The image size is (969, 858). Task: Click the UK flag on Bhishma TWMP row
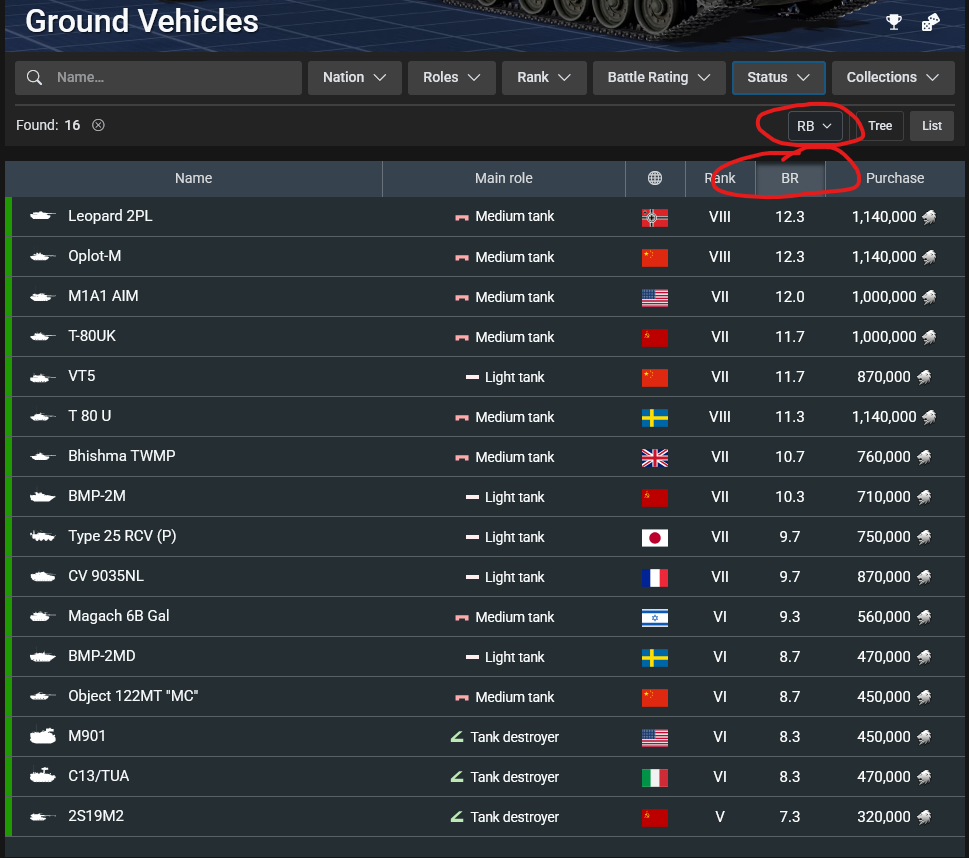pos(654,457)
